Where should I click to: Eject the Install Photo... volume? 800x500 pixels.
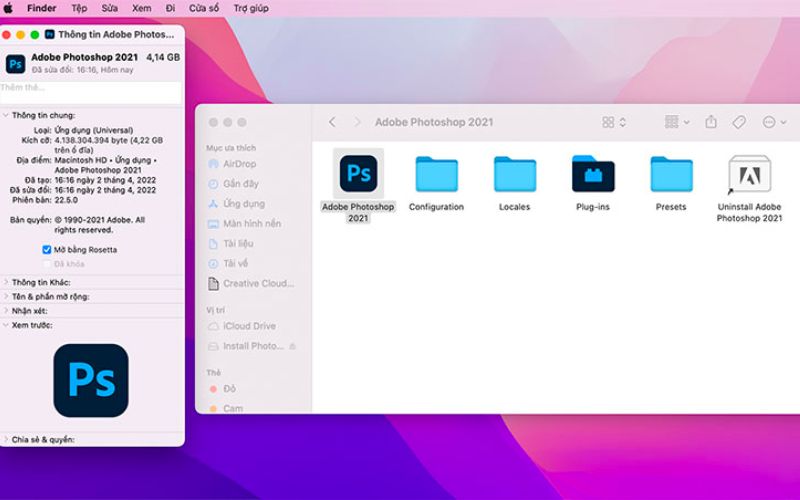click(292, 346)
